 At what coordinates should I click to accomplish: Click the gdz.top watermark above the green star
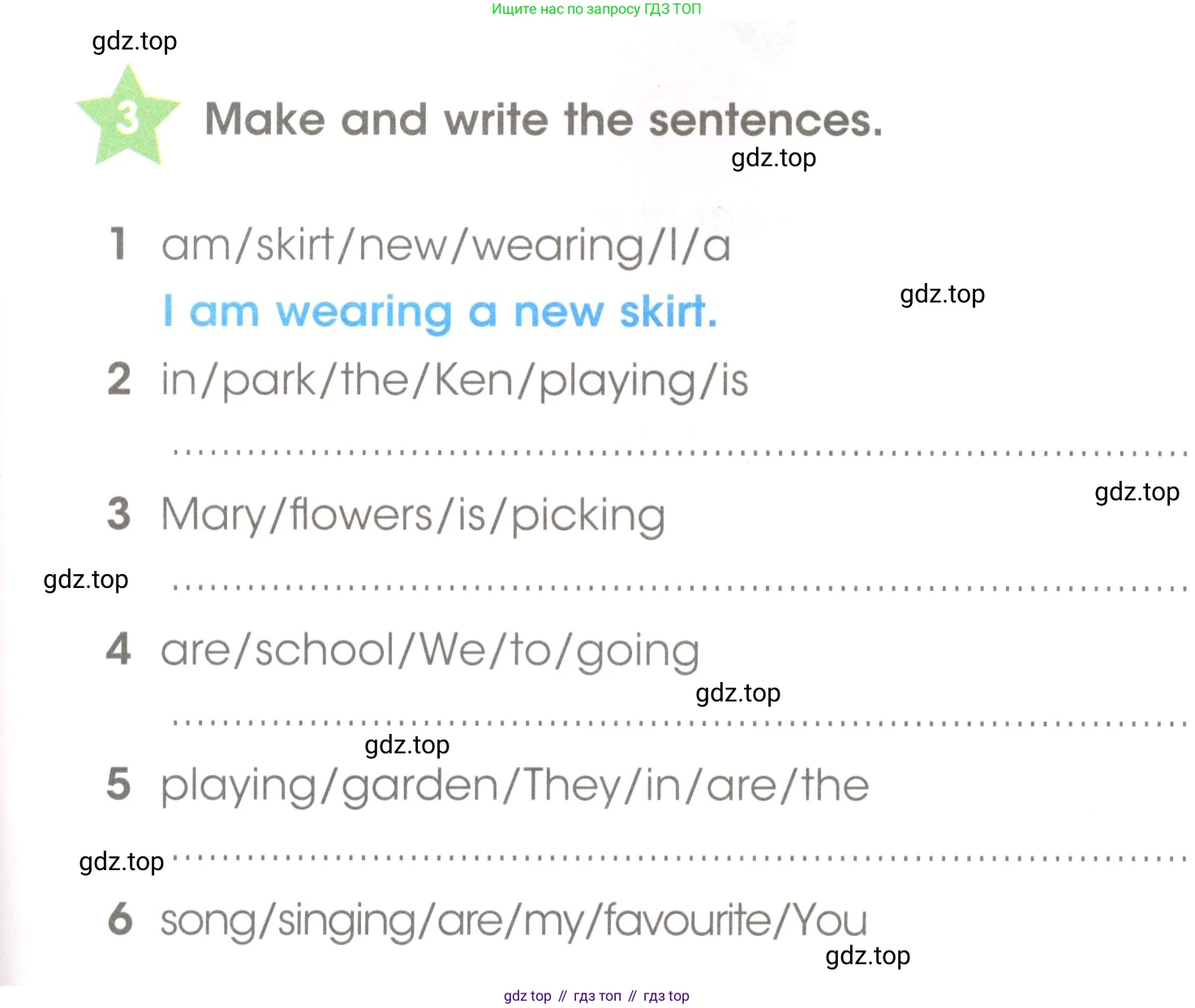[x=135, y=41]
